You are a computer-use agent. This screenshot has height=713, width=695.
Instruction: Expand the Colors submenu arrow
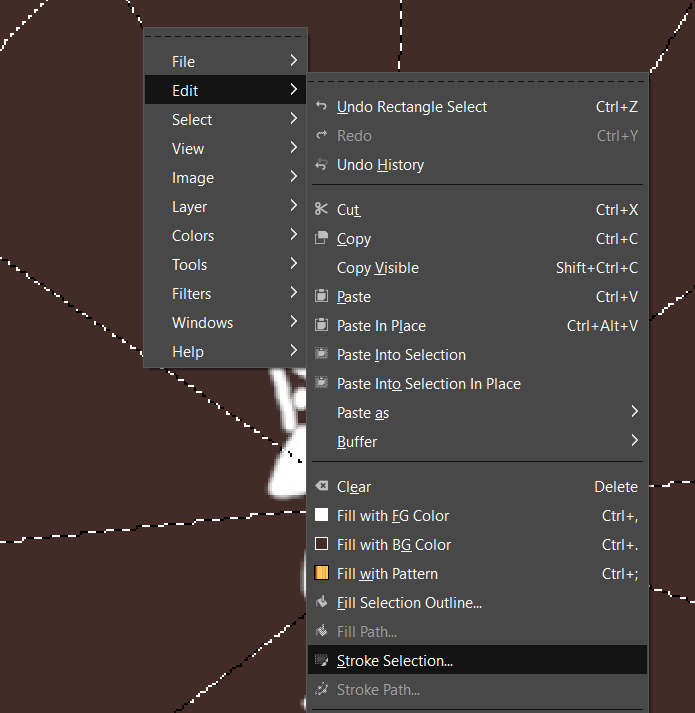(x=294, y=235)
